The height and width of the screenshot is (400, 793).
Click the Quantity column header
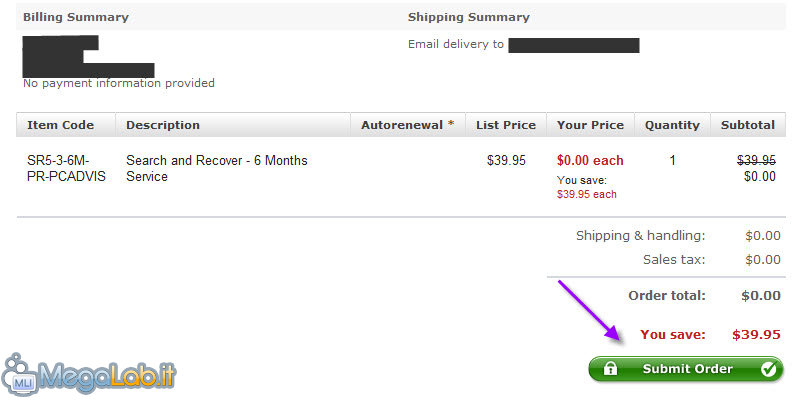672,125
